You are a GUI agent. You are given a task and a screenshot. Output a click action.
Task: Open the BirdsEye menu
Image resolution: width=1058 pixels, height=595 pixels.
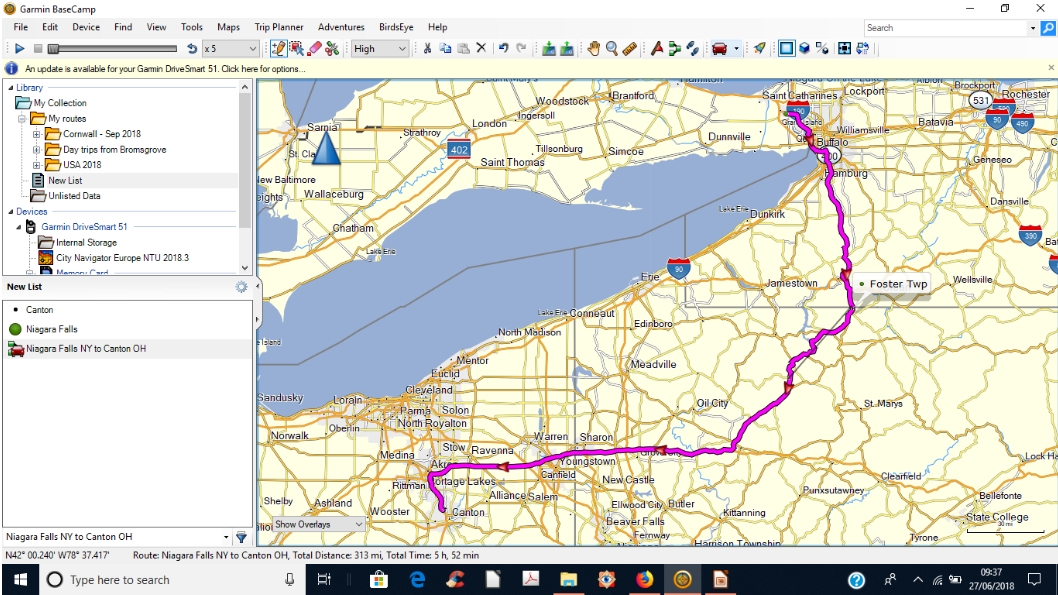tap(397, 27)
